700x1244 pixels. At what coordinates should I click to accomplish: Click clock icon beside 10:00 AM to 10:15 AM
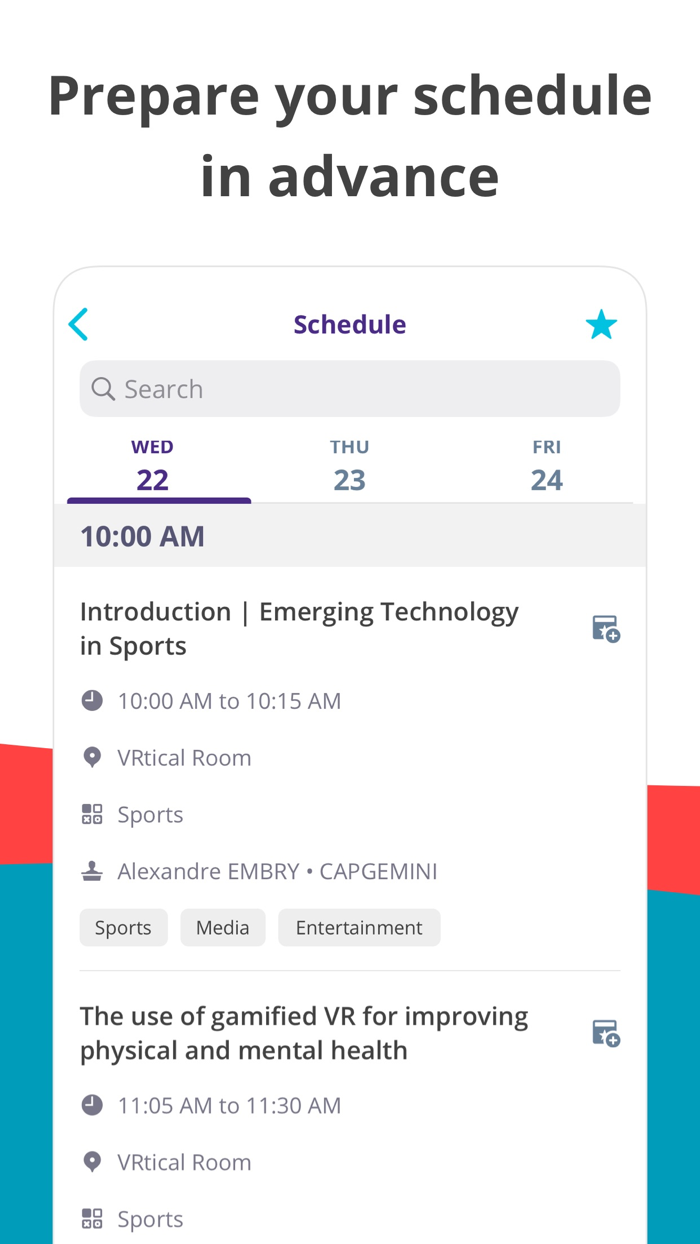92,701
